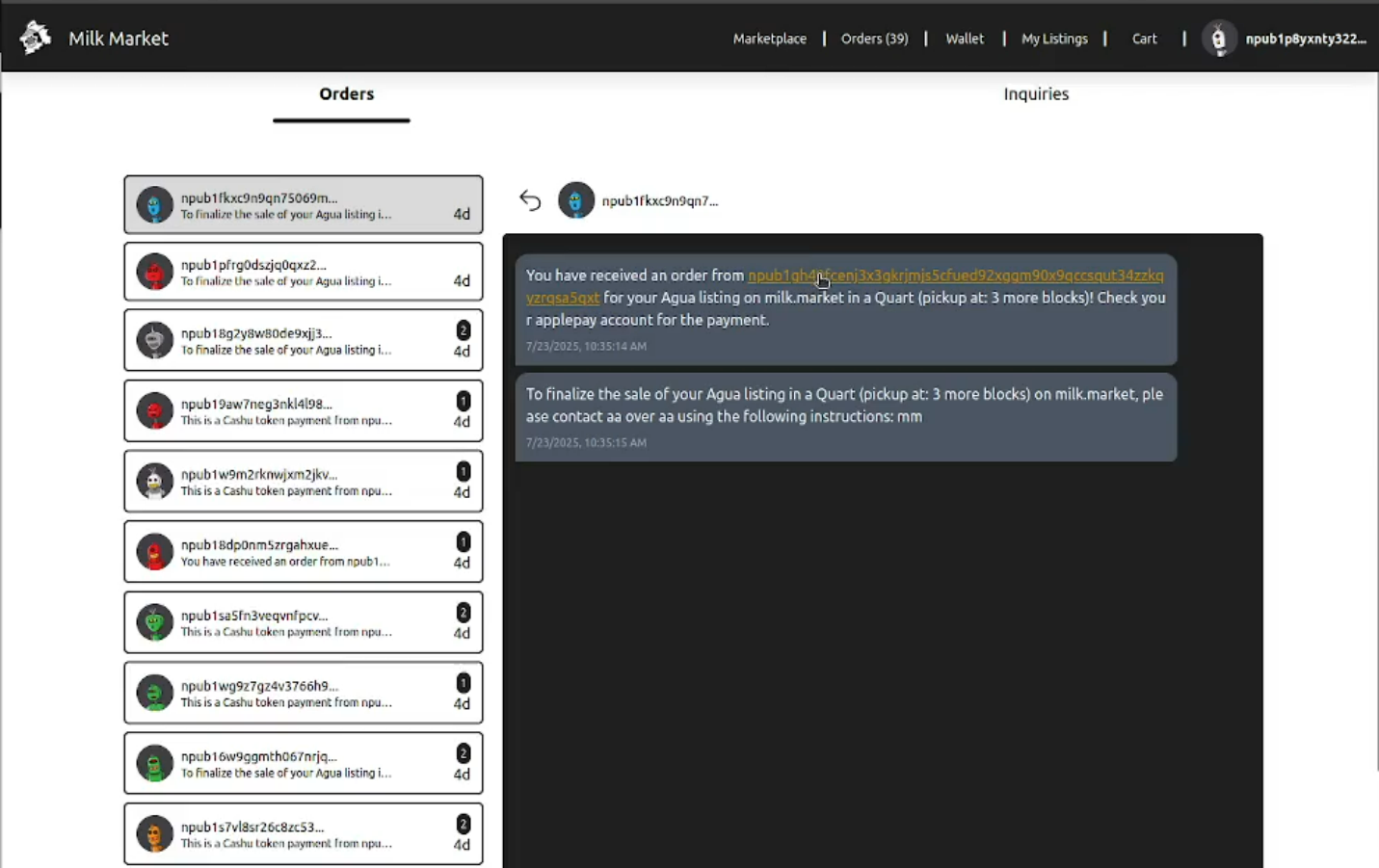
Task: Open the npub19aw7neg3nkl4l98 conversation
Action: (303, 411)
